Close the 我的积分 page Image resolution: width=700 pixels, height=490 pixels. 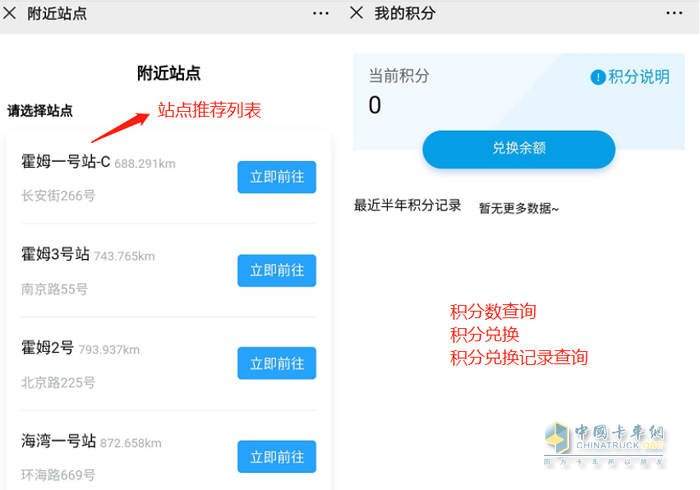(357, 13)
